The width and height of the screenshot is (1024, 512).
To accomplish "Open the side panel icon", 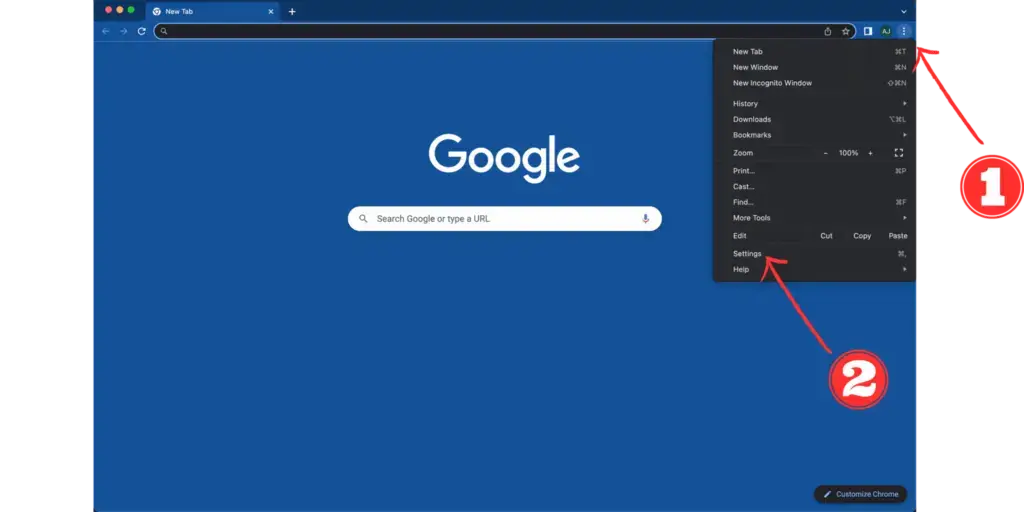I will click(x=868, y=31).
